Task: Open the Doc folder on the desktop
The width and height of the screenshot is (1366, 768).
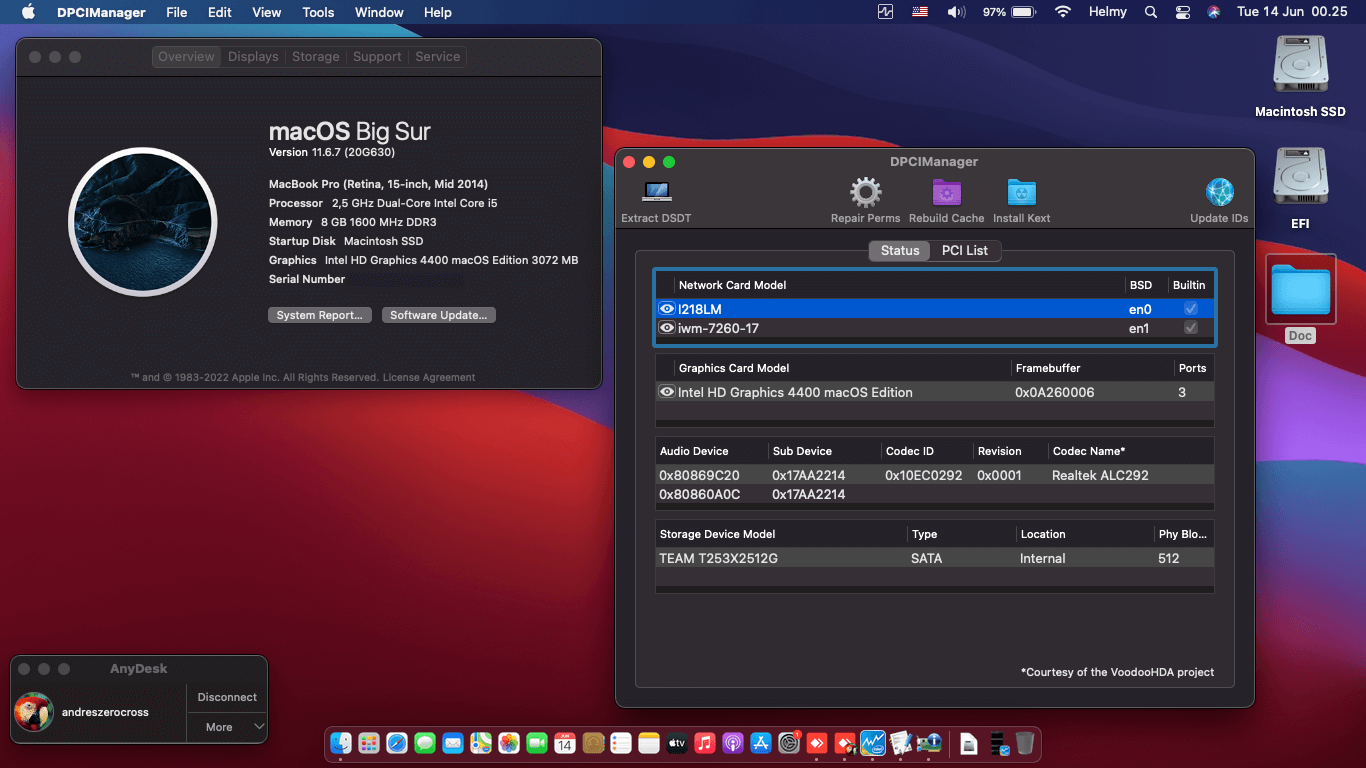Action: tap(1299, 290)
